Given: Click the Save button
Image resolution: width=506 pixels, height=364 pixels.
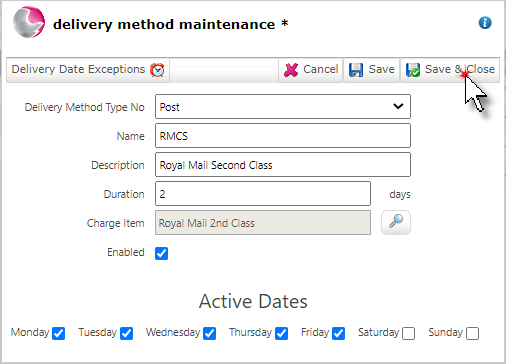Looking at the screenshot, I should point(372,70).
